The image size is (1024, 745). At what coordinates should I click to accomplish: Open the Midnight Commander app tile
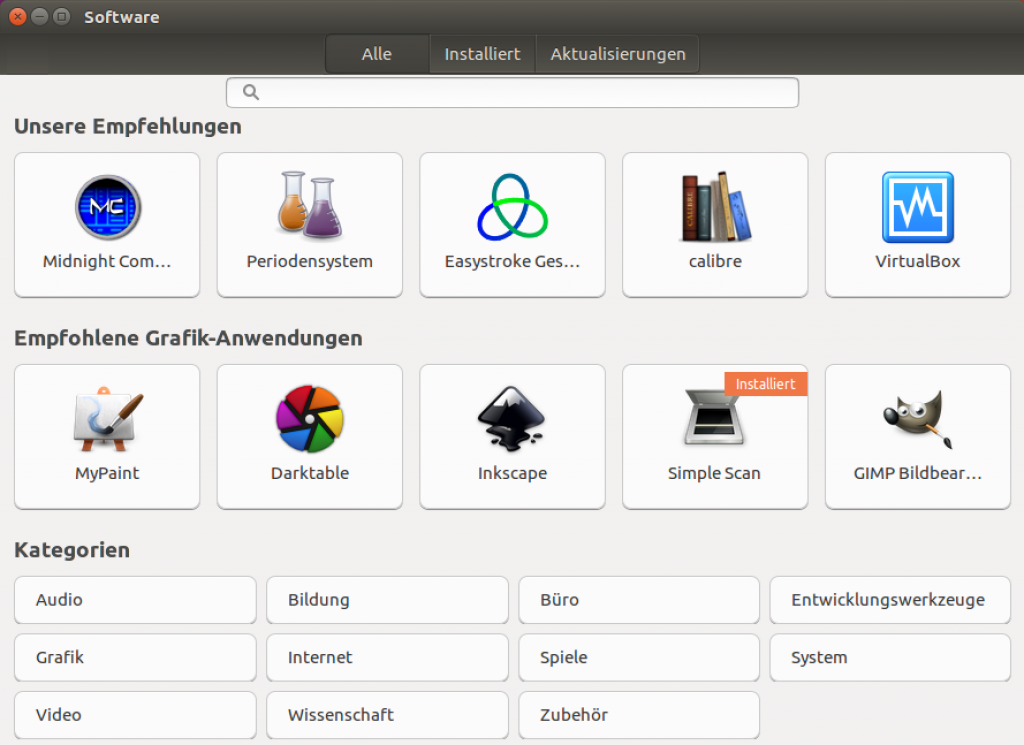click(107, 224)
